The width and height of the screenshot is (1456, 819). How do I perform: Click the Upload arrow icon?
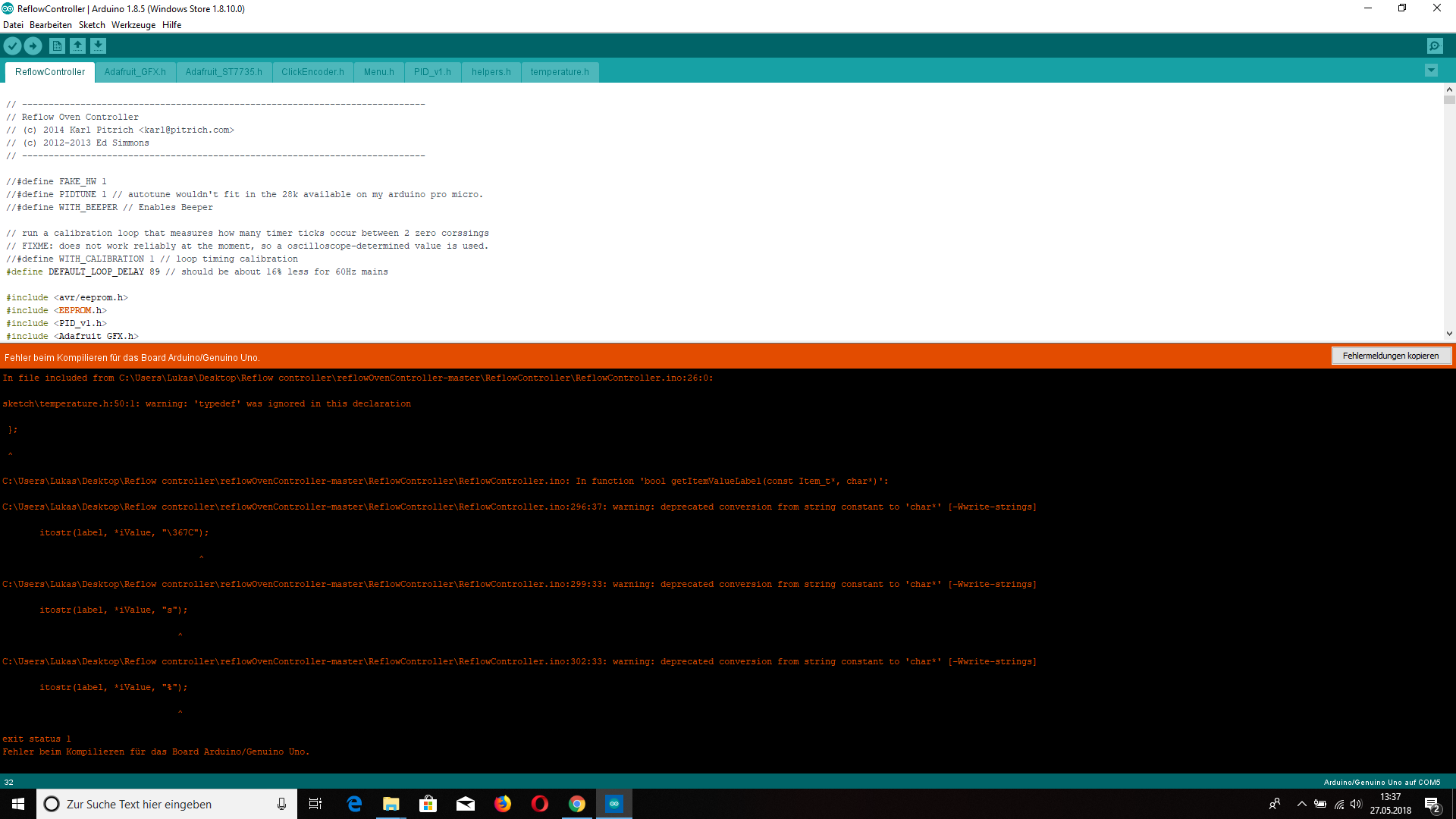point(33,46)
